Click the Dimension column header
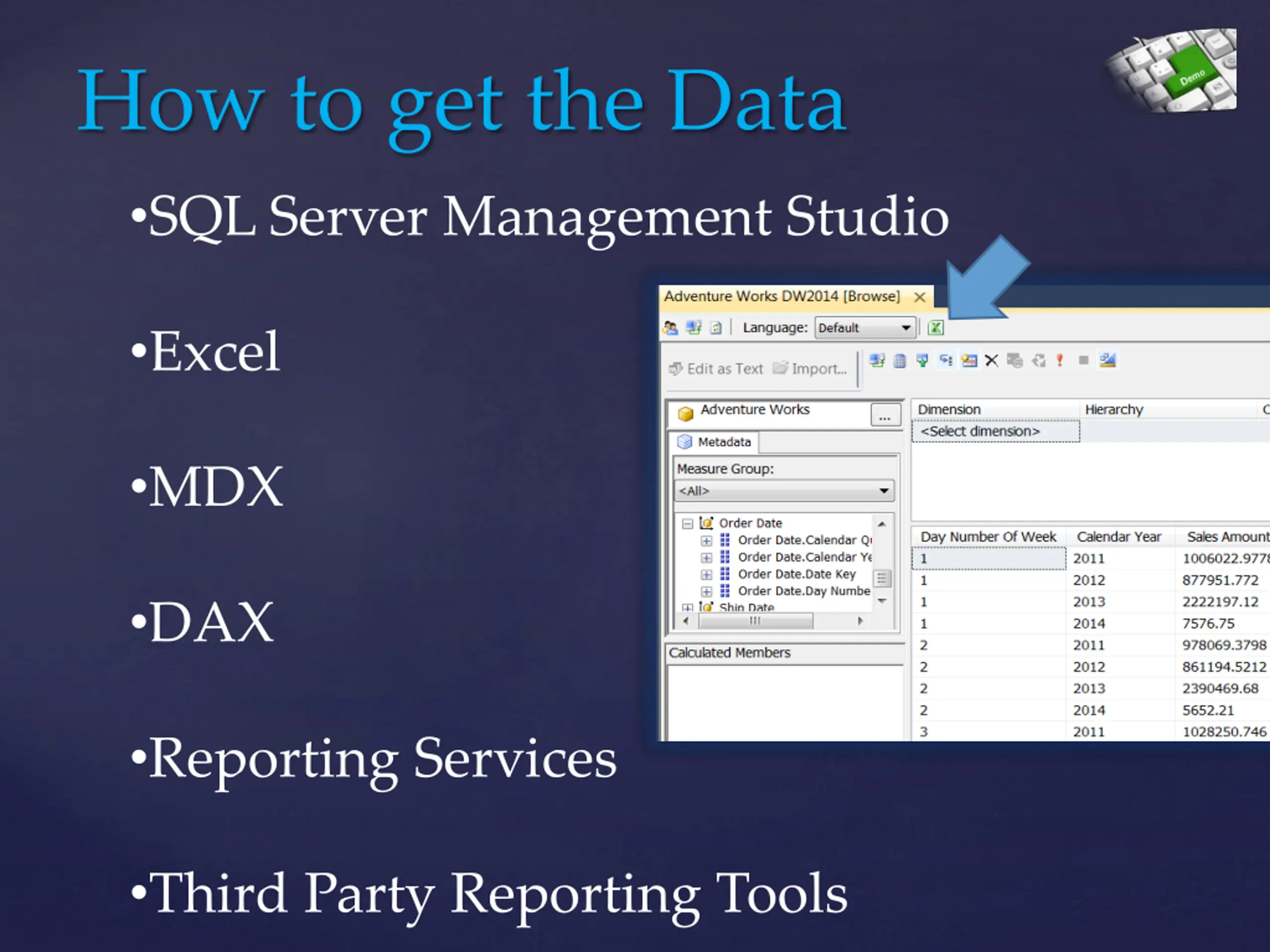This screenshot has height=952, width=1270. coord(995,410)
